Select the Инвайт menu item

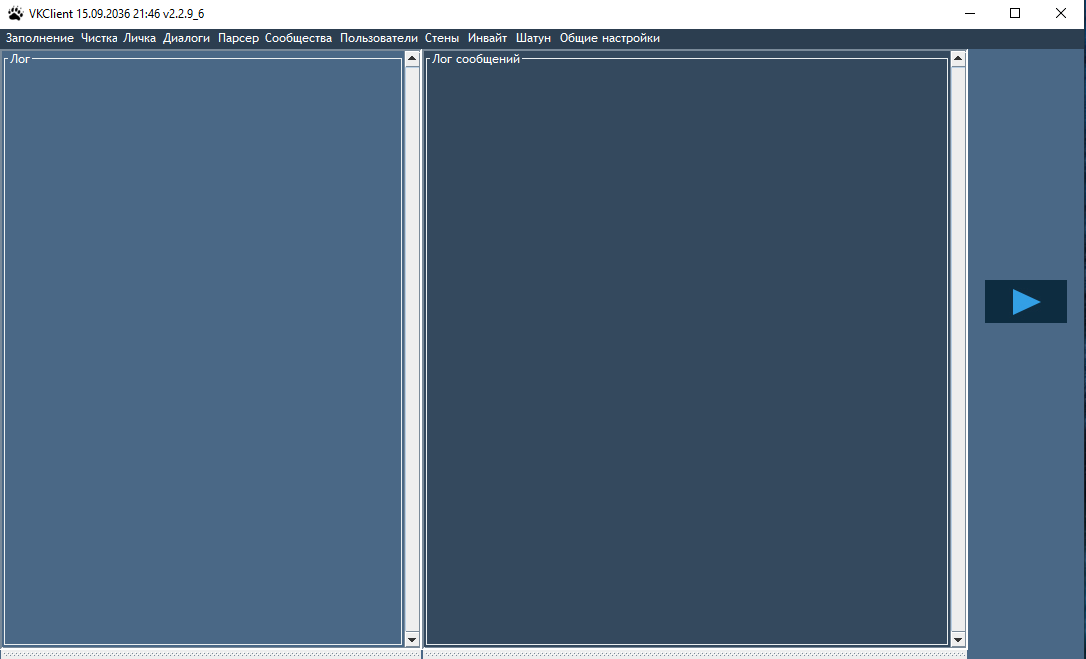(487, 38)
